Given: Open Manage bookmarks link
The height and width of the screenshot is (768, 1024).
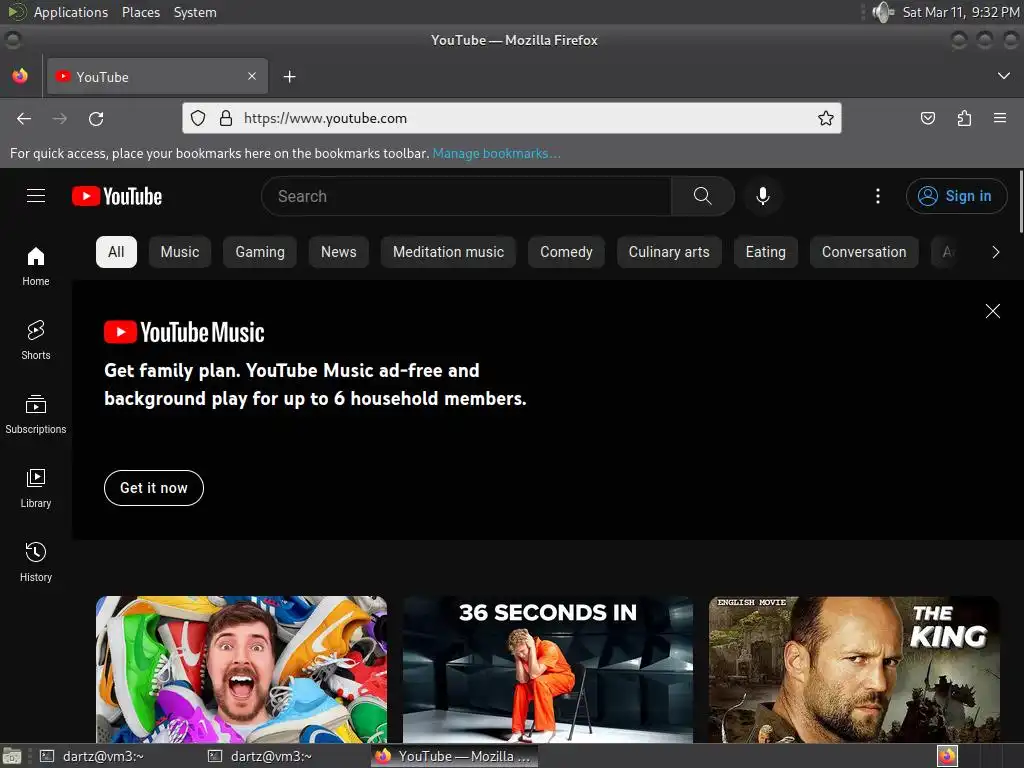Looking at the screenshot, I should point(496,153).
